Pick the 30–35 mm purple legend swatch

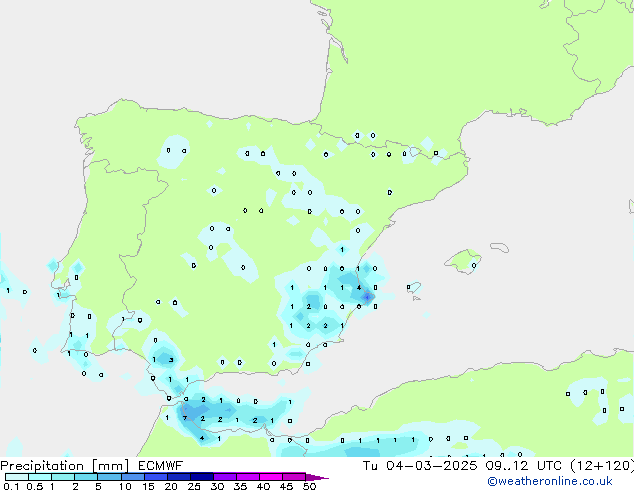[224, 477]
